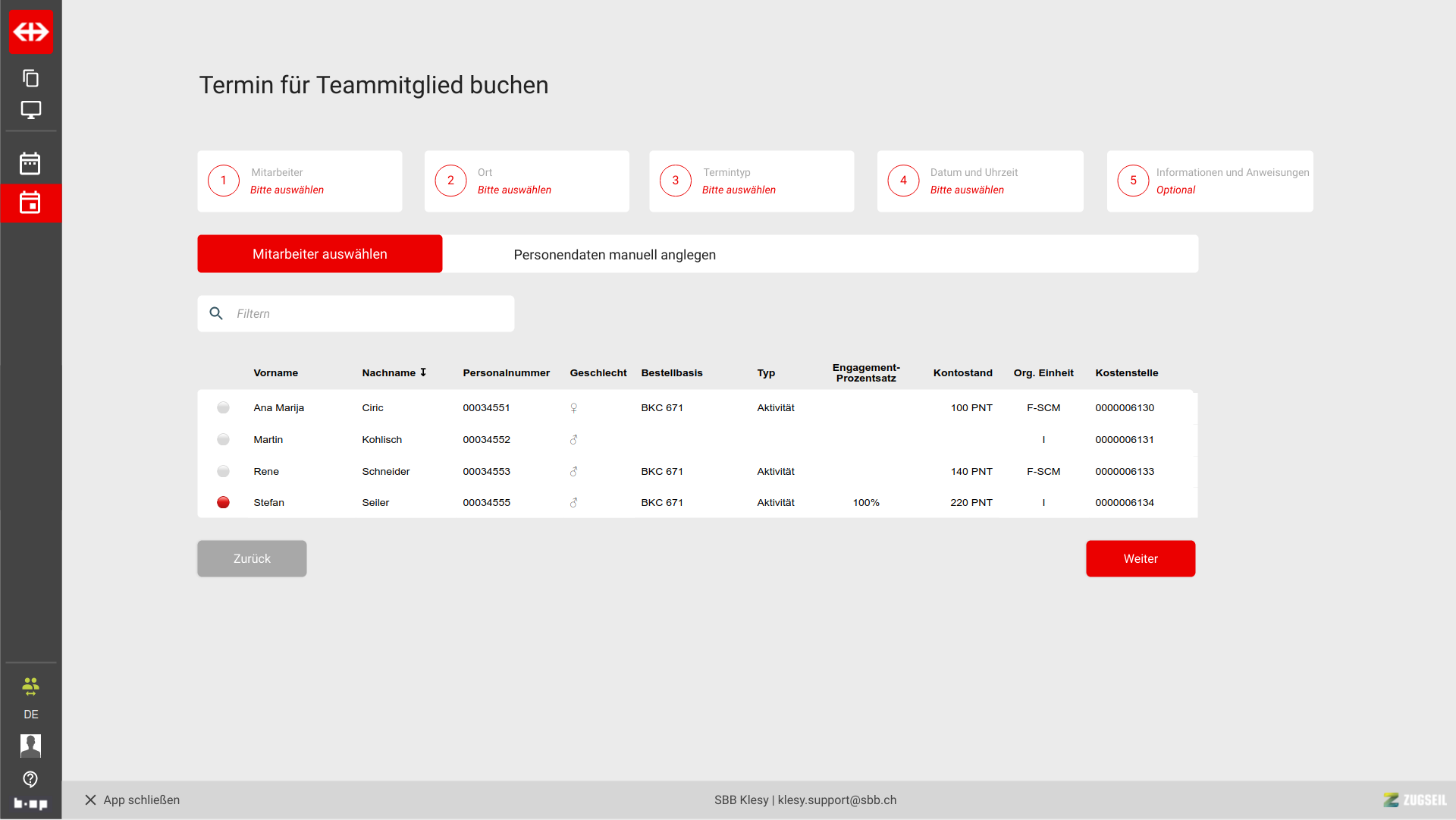
Task: Click the SBB logo icon
Action: (x=31, y=32)
